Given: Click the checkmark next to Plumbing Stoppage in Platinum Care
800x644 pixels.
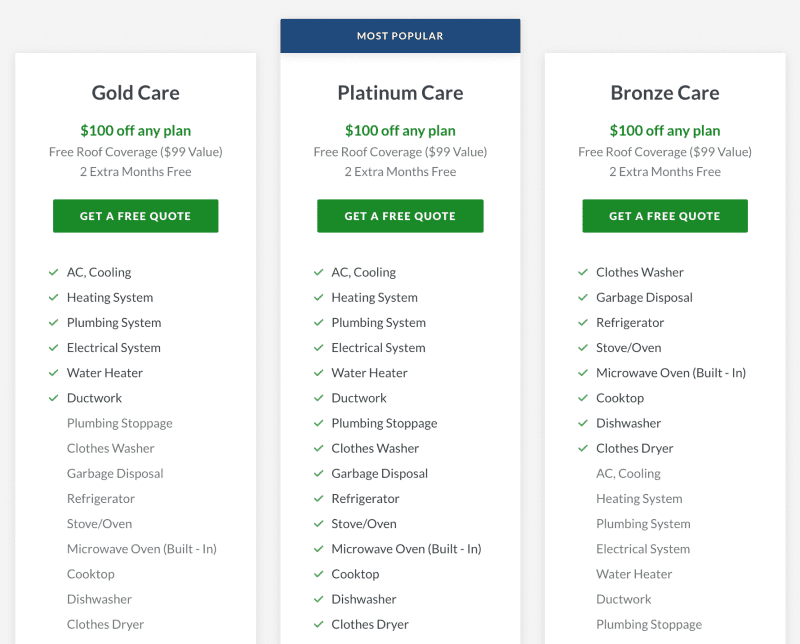Looking at the screenshot, I should tap(318, 423).
